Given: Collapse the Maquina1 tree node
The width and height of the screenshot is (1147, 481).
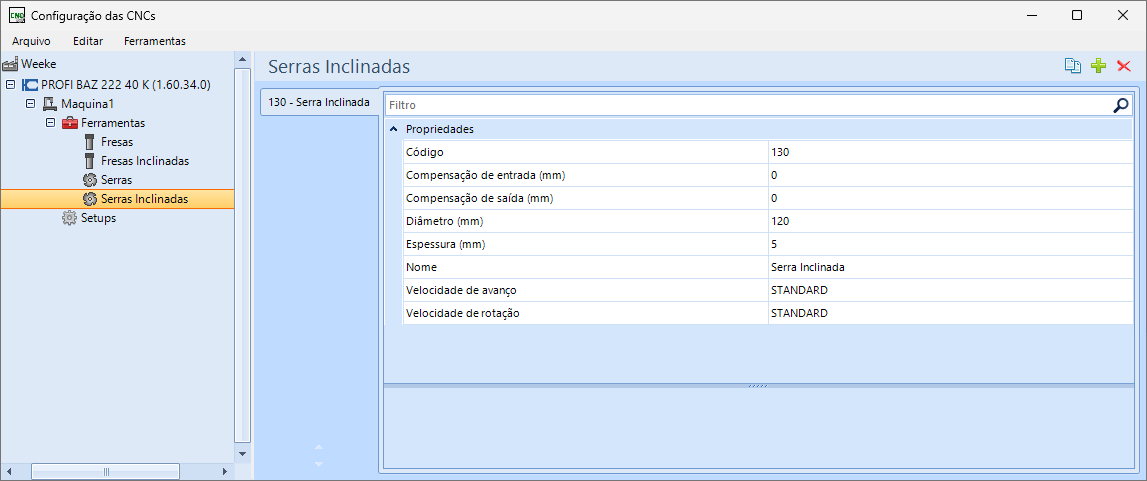Looking at the screenshot, I should tap(30, 104).
